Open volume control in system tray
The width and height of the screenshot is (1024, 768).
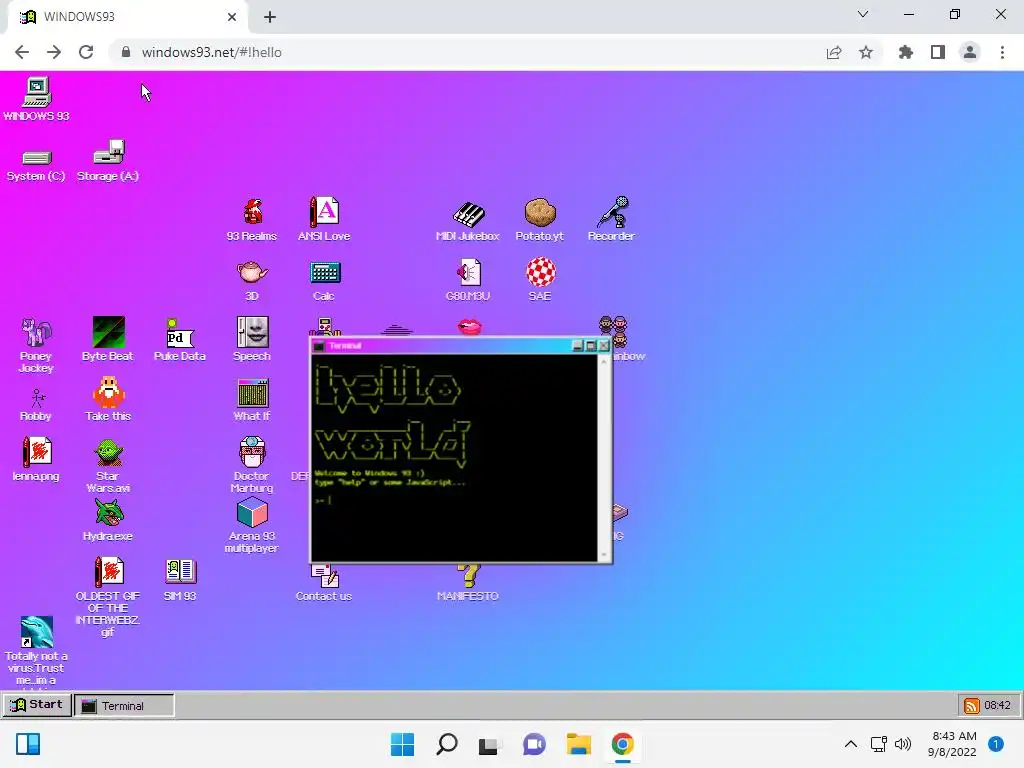(903, 744)
